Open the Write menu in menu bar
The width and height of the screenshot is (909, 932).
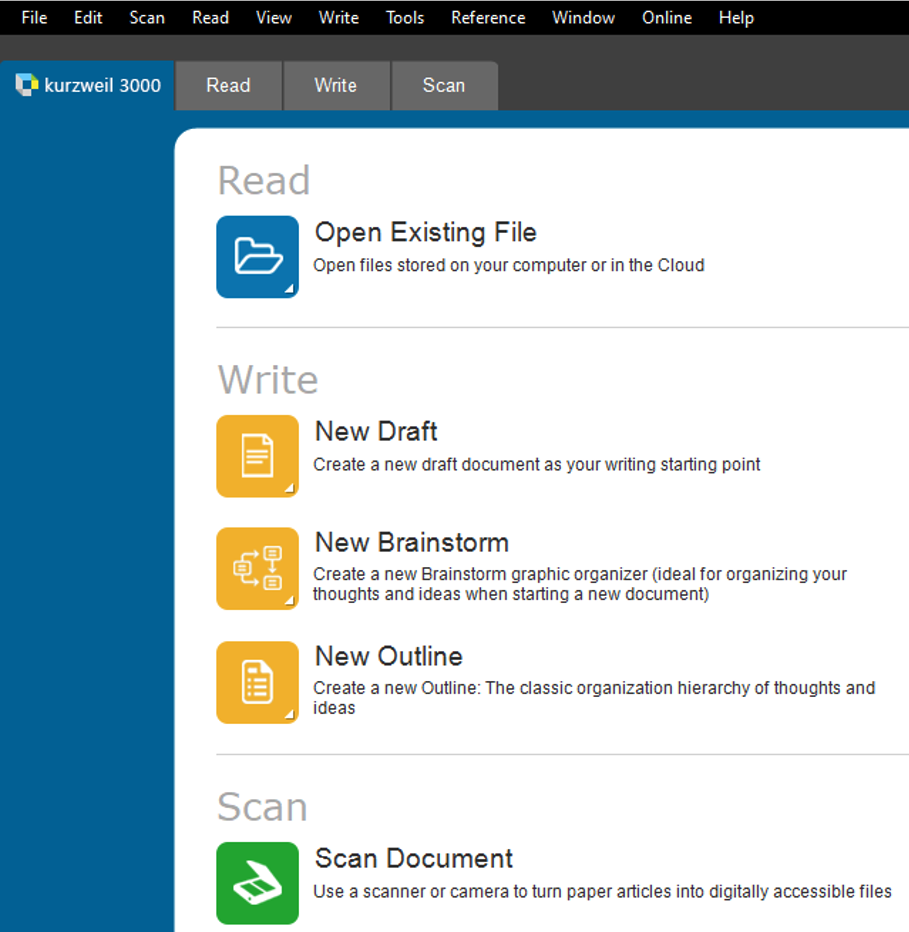pyautogui.click(x=338, y=18)
